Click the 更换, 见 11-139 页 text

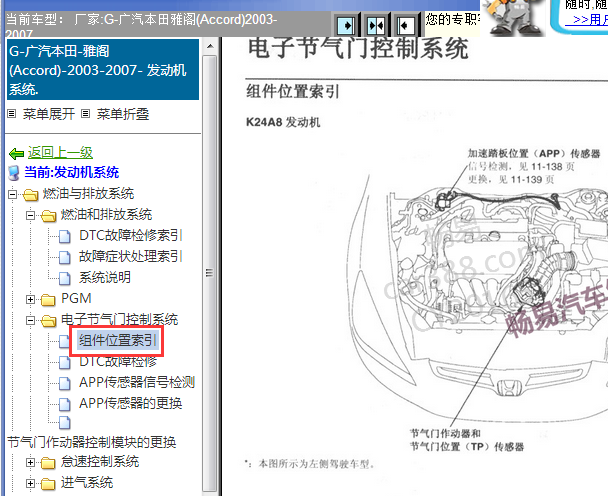[x=511, y=180]
